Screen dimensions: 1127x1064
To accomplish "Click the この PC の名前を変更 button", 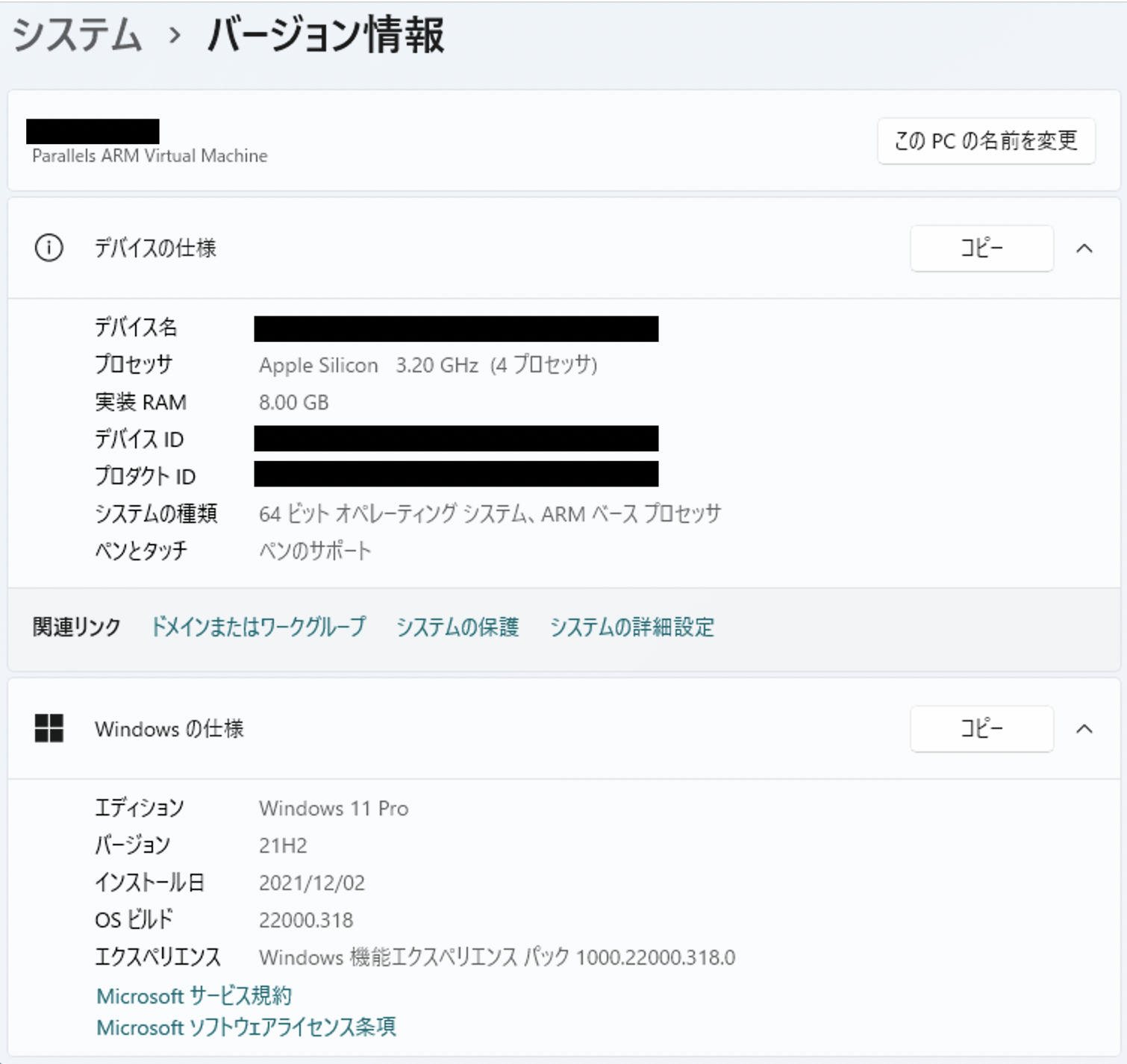I will point(986,141).
